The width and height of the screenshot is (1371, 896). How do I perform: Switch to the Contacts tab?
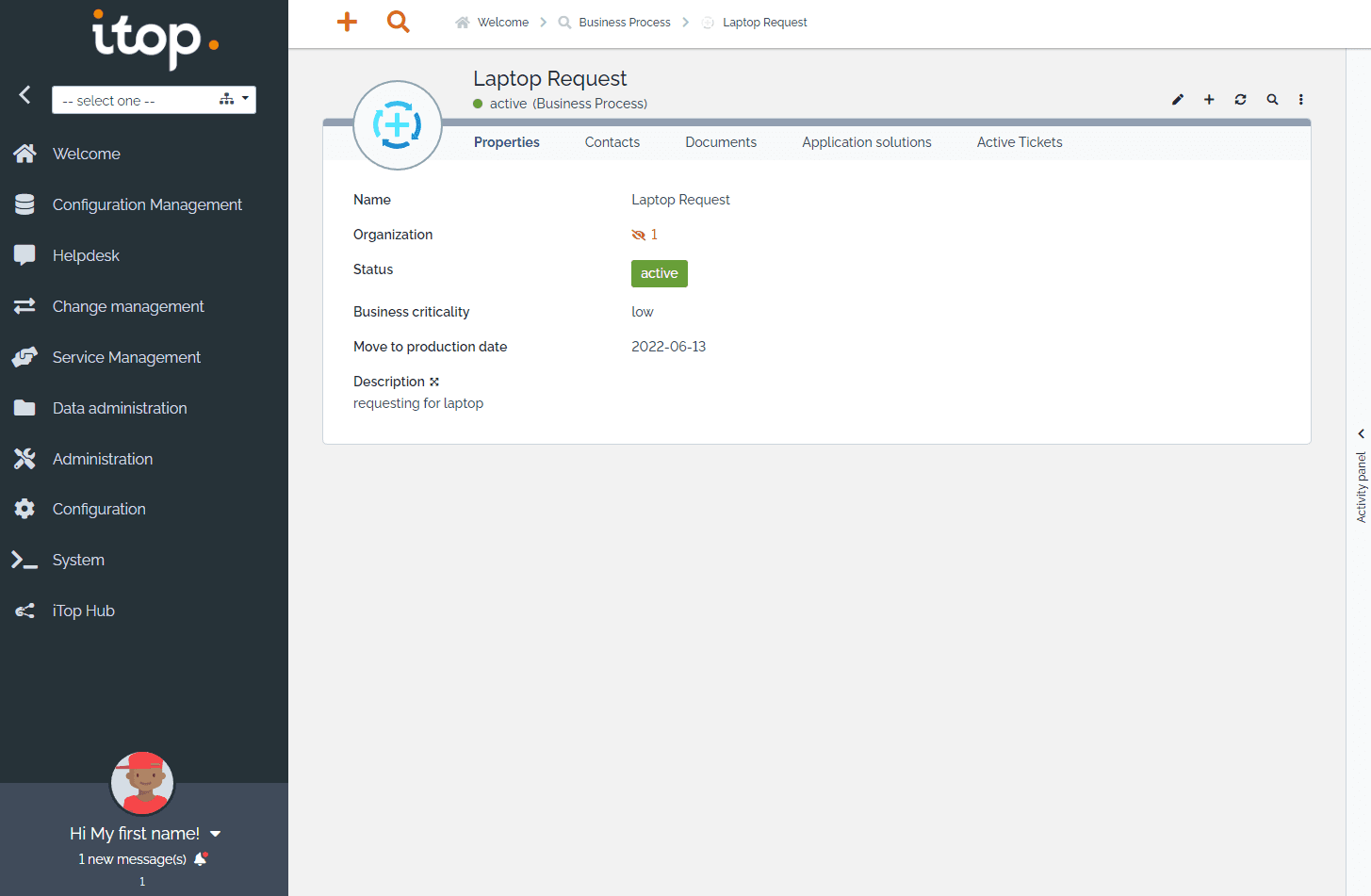pyautogui.click(x=612, y=141)
